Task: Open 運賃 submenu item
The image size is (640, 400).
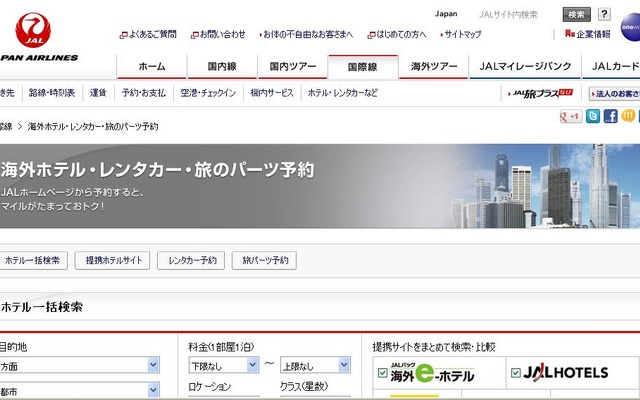Action: 98,93
